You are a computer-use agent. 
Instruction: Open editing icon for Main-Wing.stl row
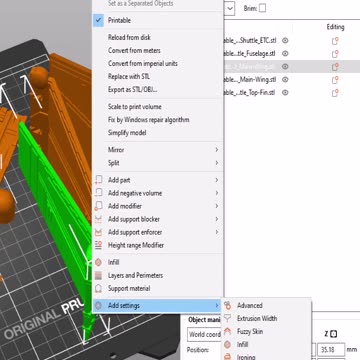(335, 80)
